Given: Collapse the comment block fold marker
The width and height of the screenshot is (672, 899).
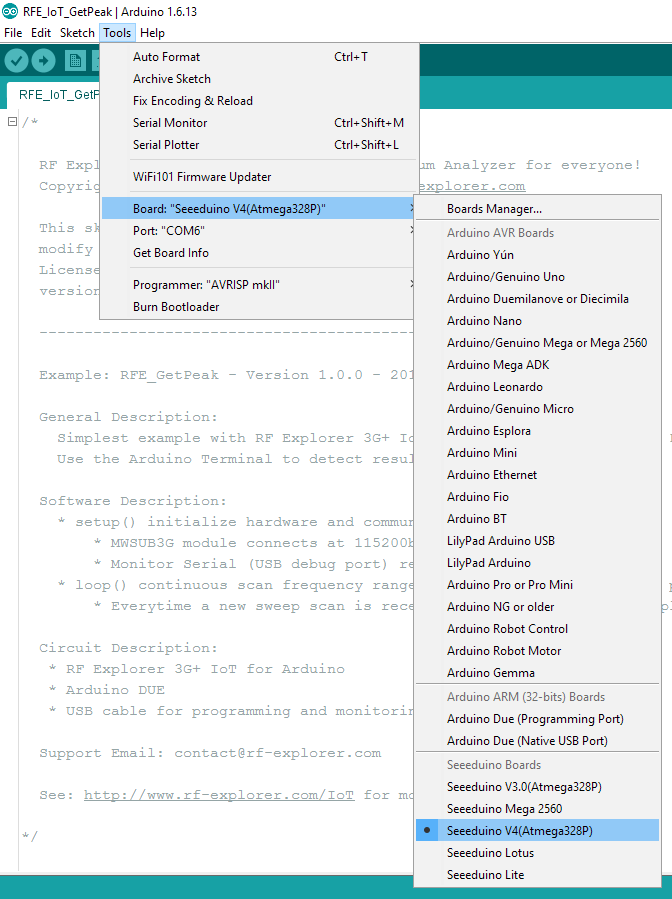Looking at the screenshot, I should 12,122.
